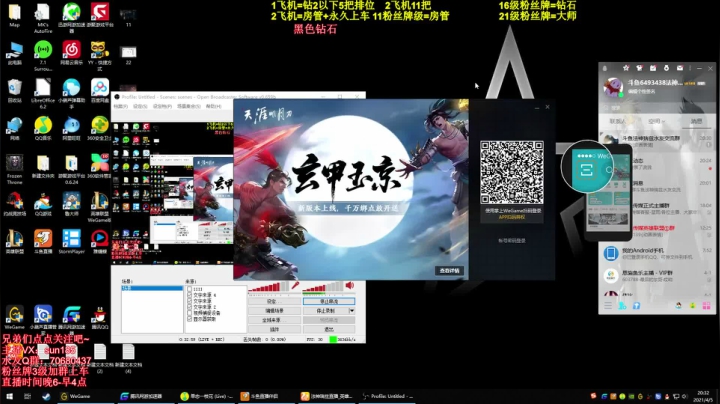
Task: Open 思瑞娱乐主播 - VIP群 conversation in QQ
Action: (657, 276)
